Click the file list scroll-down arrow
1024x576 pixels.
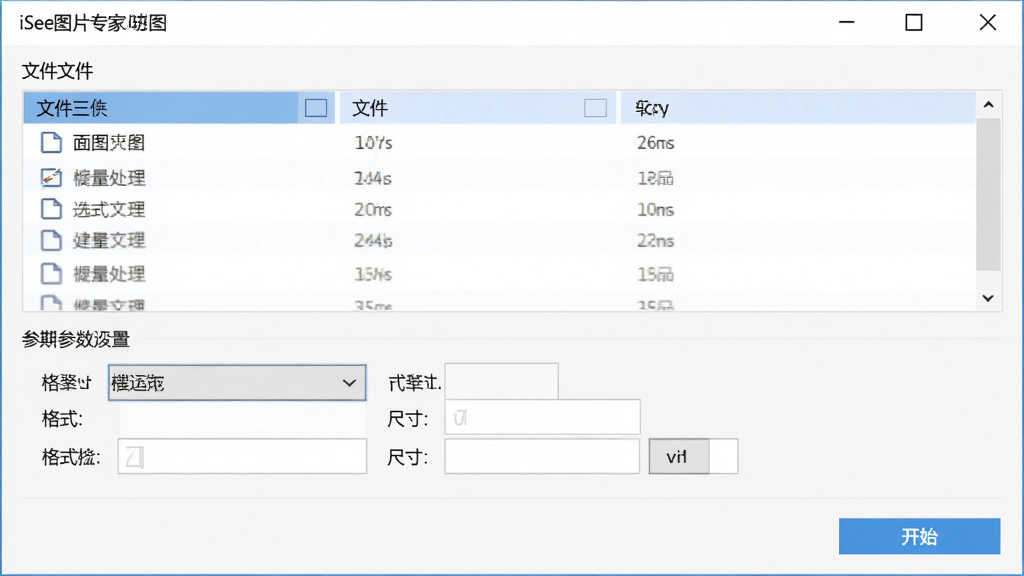[x=988, y=298]
